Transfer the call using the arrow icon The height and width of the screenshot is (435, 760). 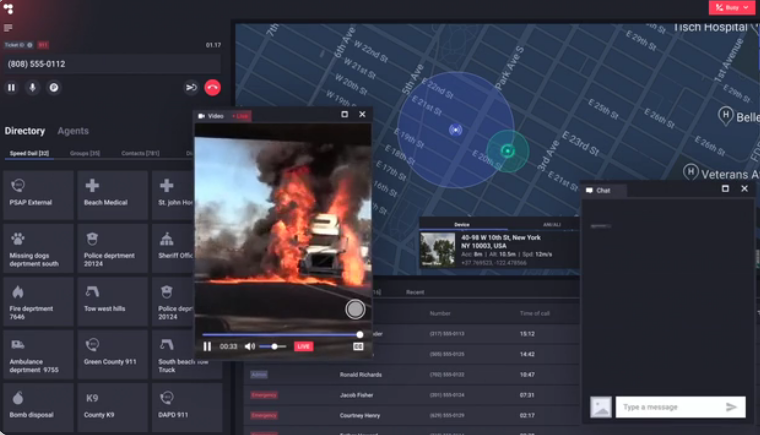tap(191, 88)
